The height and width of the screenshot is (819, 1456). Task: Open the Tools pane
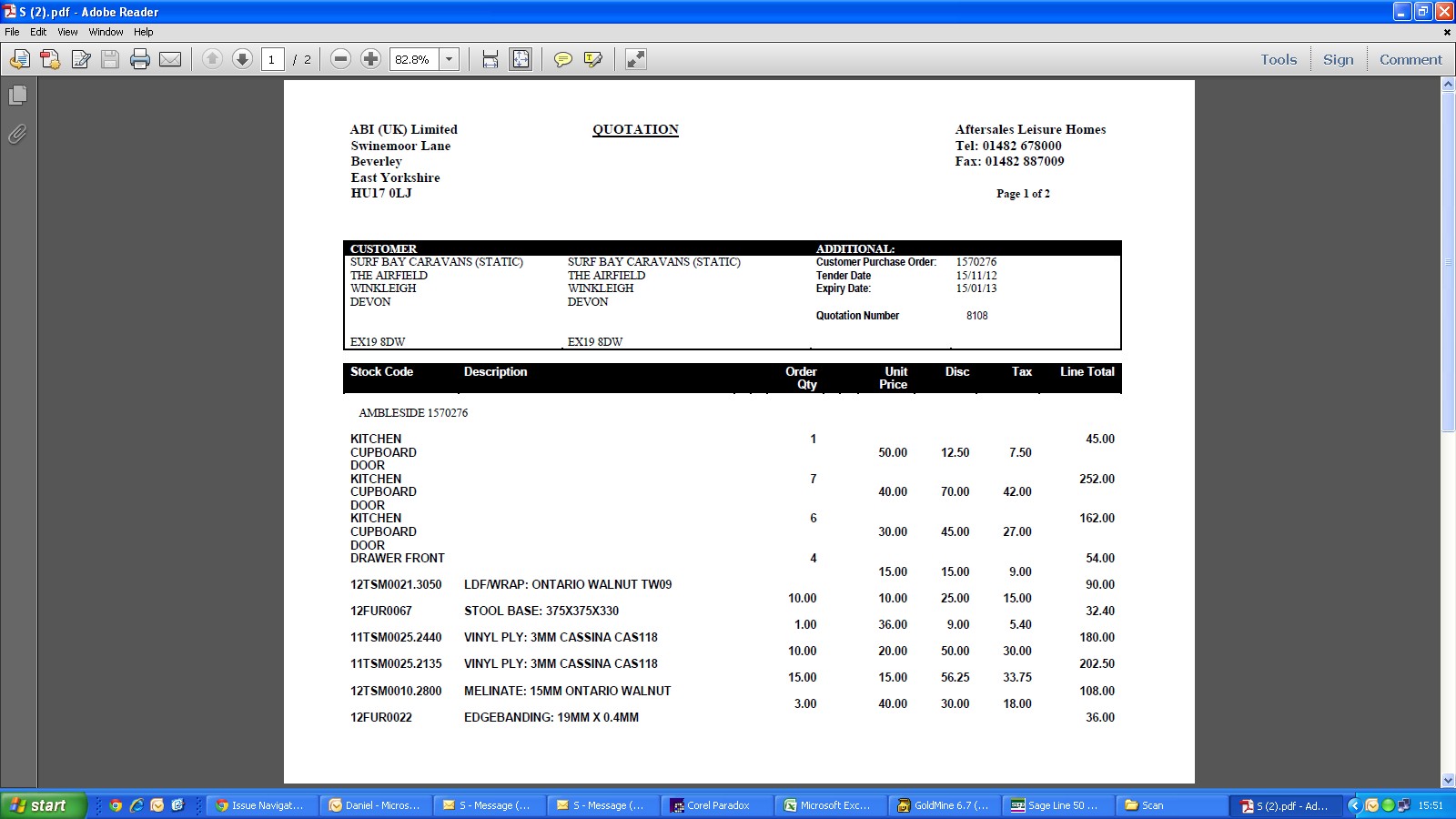[1278, 60]
